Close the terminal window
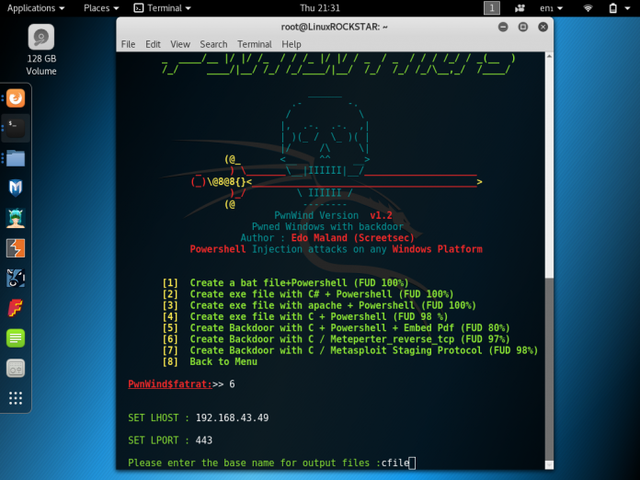This screenshot has height=480, width=640. (x=543, y=27)
